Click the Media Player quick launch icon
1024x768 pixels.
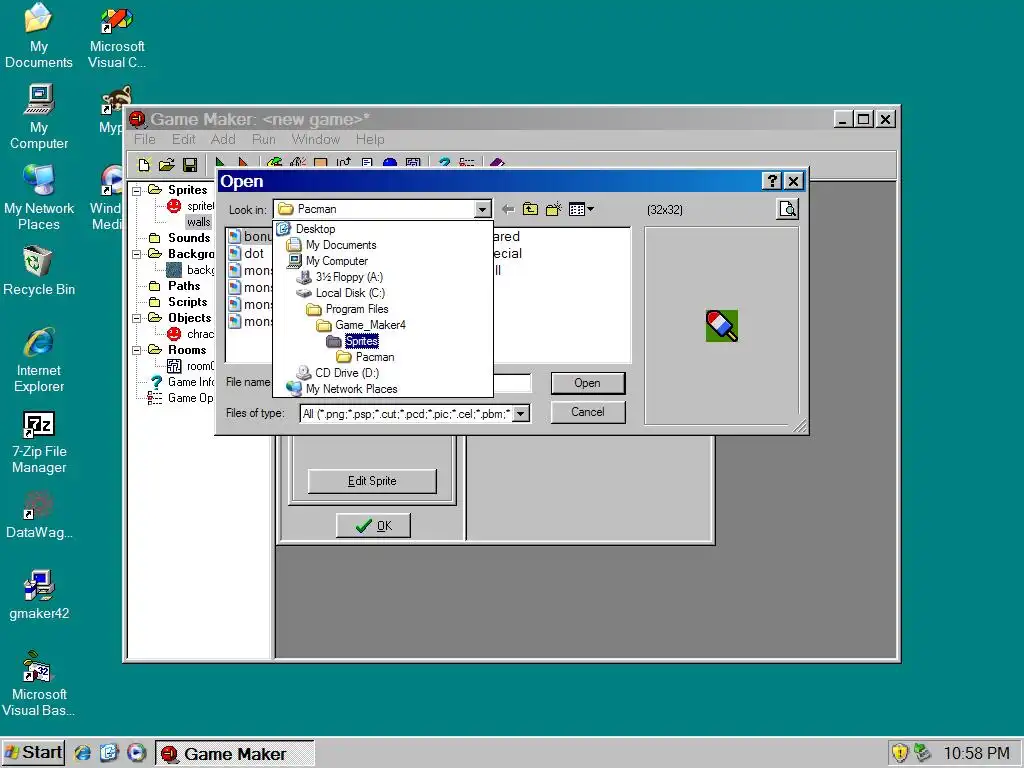point(136,753)
